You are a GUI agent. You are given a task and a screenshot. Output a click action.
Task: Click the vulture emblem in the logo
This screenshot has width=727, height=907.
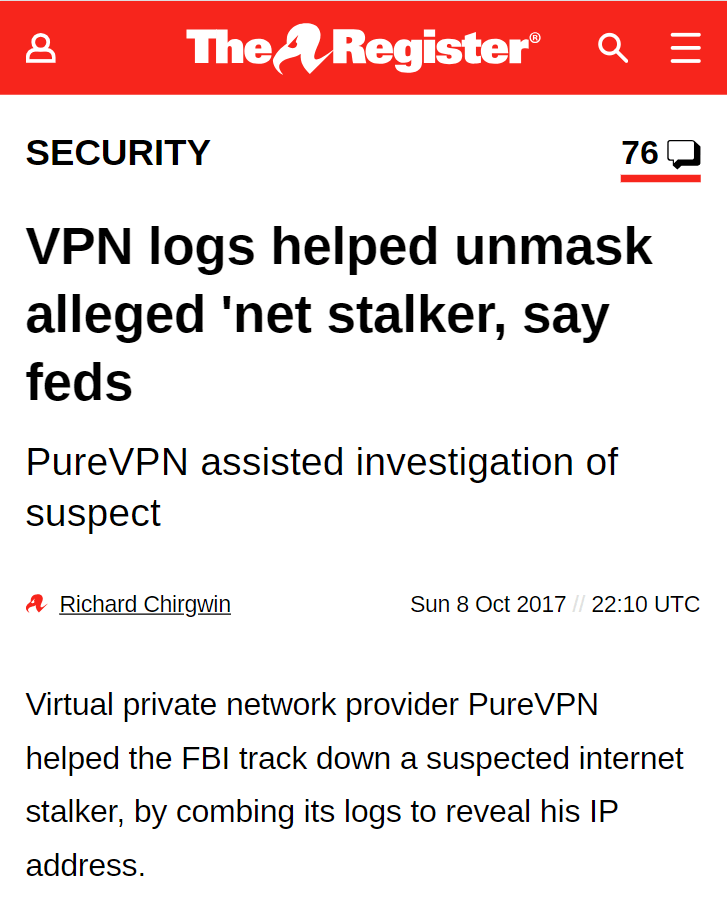tap(304, 47)
